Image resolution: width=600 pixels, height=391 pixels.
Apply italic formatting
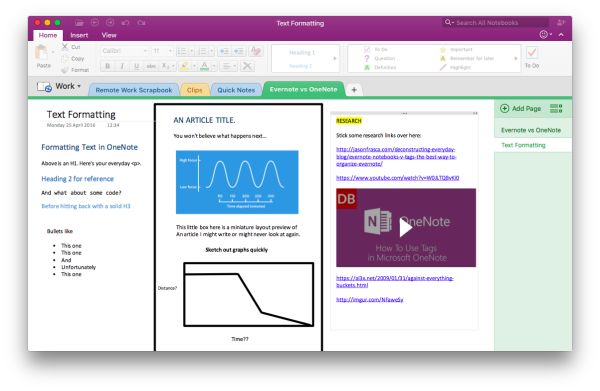(x=122, y=66)
